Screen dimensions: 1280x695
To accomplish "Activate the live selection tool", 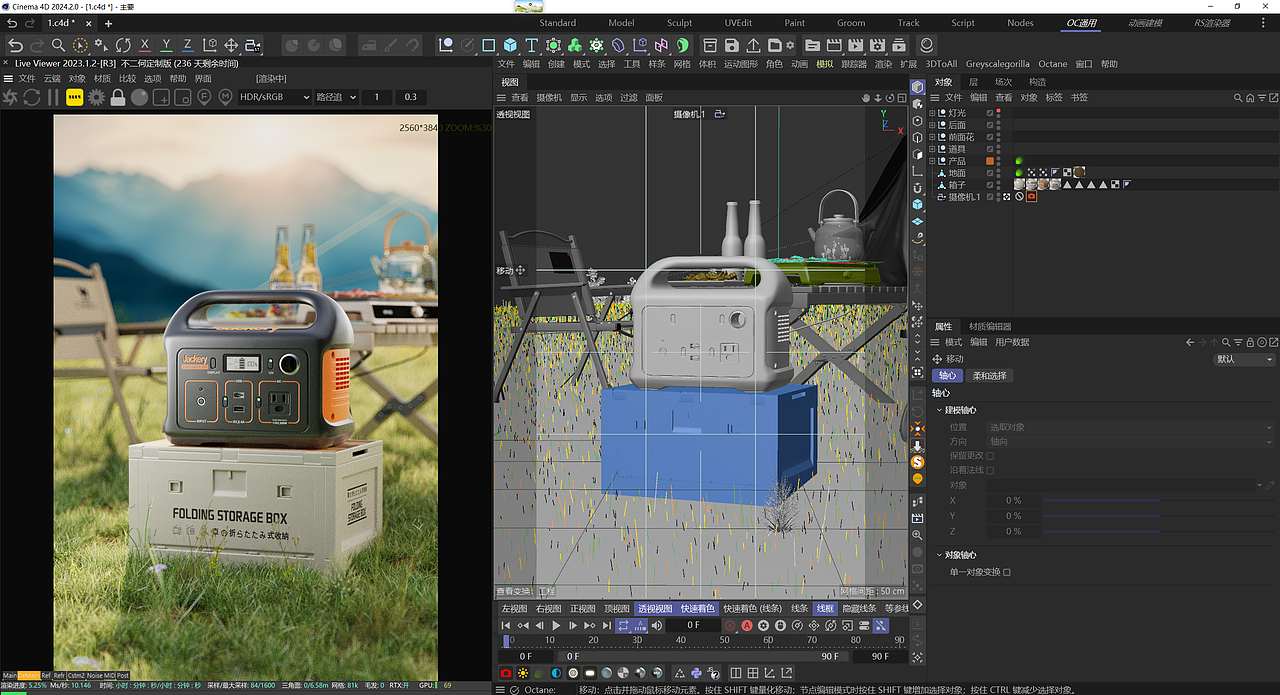I will [x=80, y=45].
